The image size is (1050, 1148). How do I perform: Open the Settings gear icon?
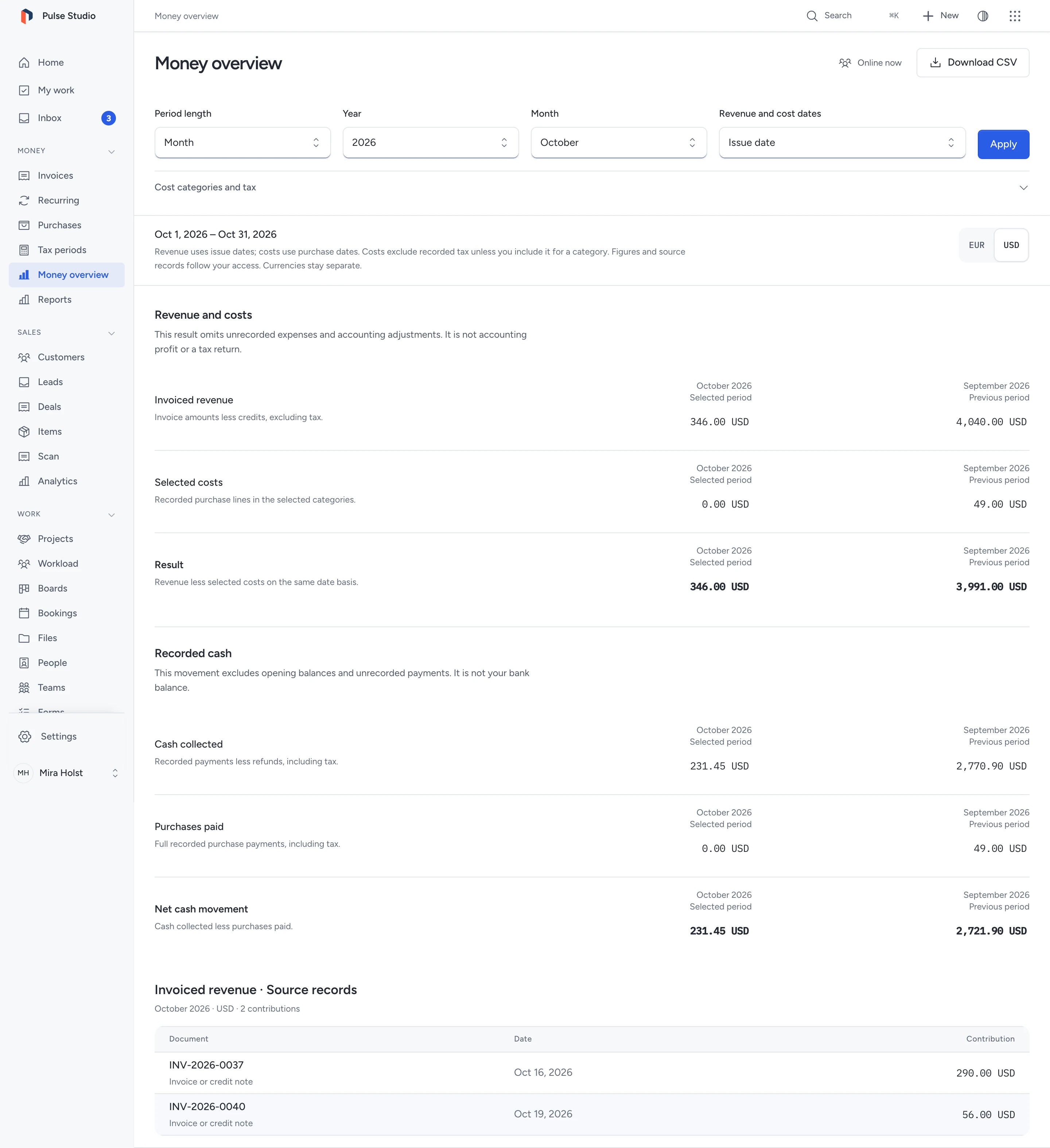(24, 736)
